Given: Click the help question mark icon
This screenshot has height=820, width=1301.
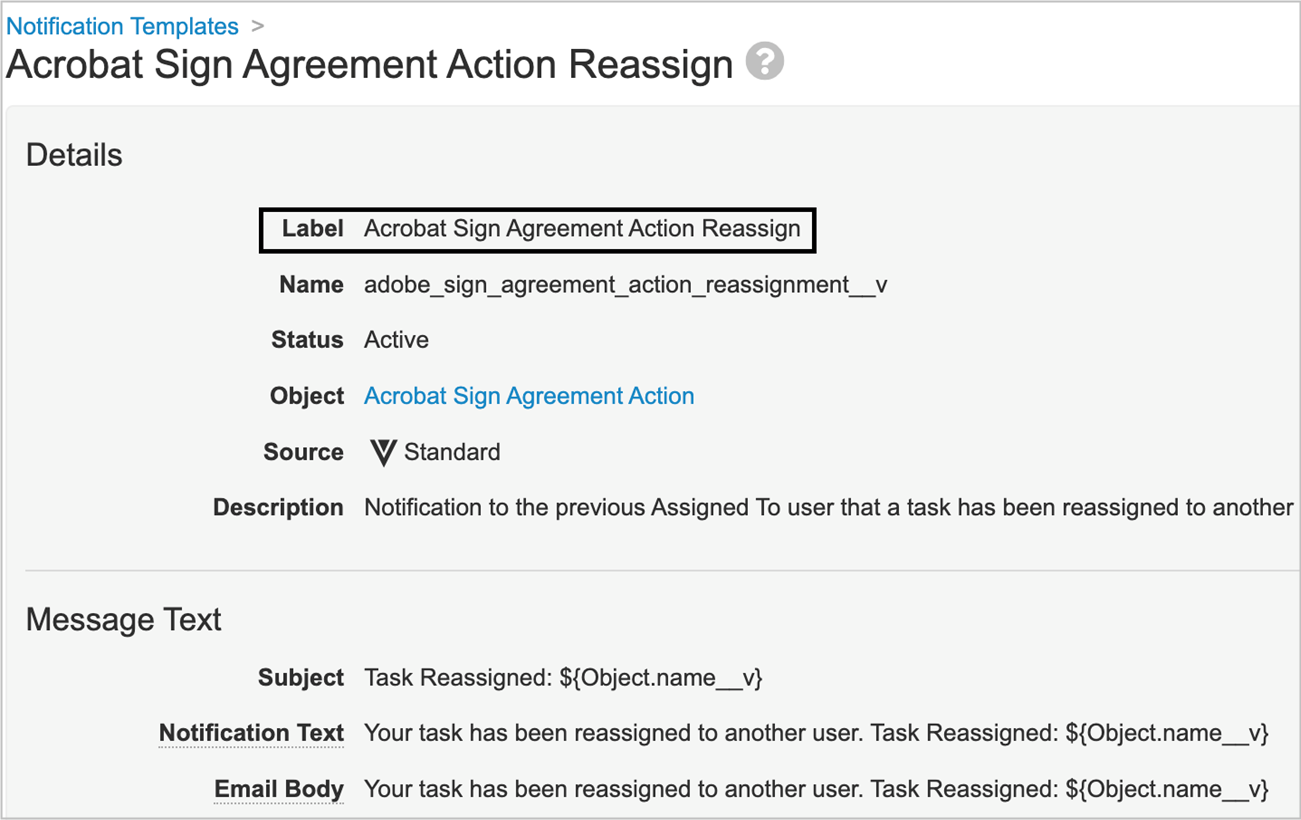Looking at the screenshot, I should tap(765, 62).
